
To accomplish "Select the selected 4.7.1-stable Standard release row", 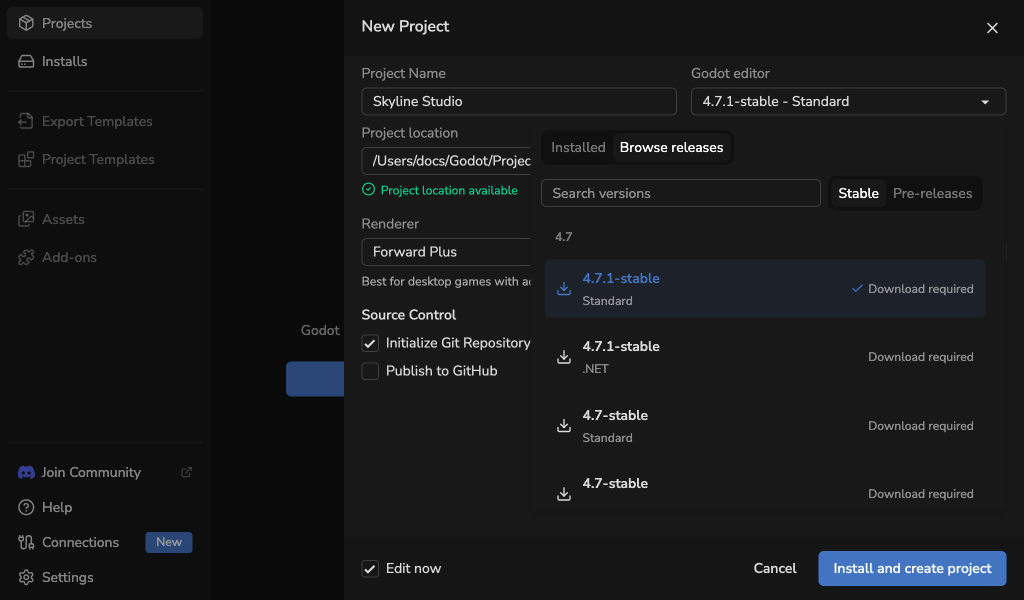I will (765, 289).
